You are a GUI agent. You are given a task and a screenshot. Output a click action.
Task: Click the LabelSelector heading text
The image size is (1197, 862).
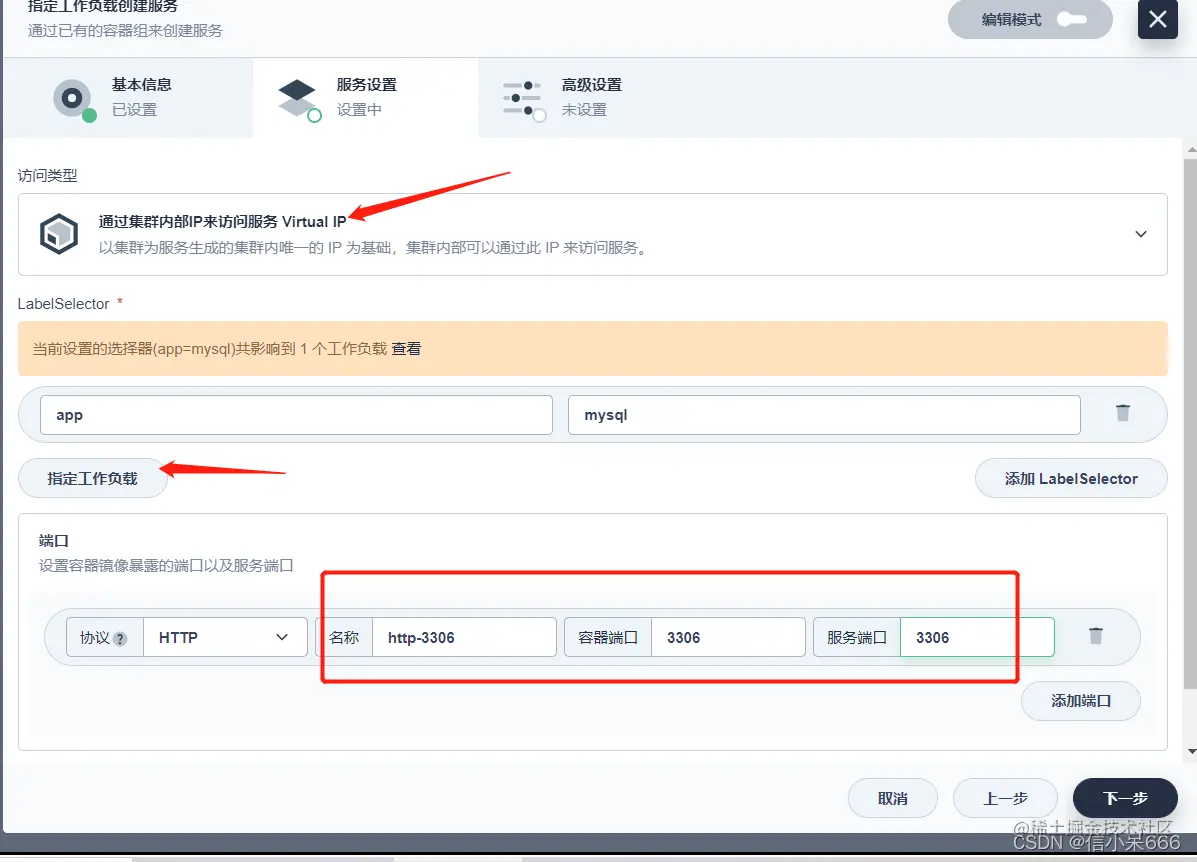[63, 304]
